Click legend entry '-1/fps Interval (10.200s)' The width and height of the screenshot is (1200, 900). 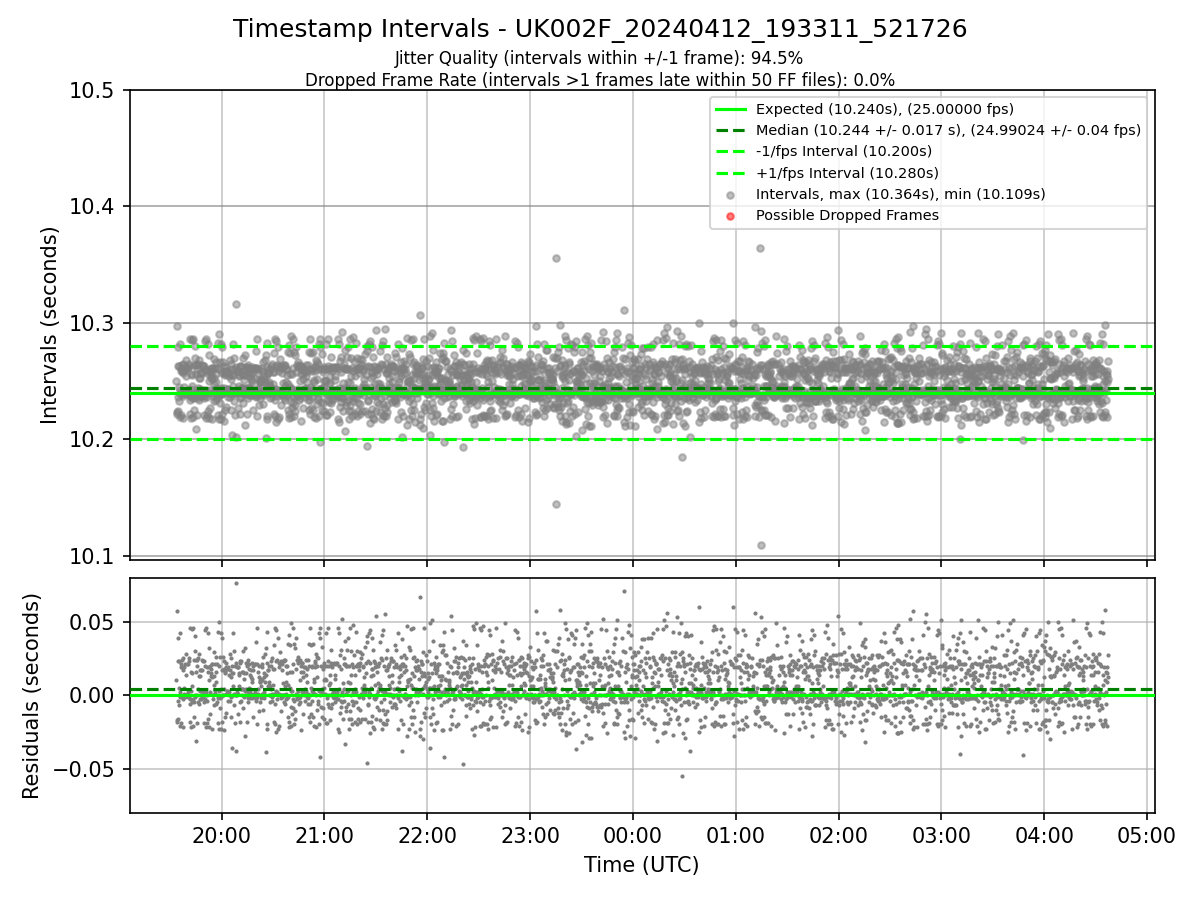click(x=844, y=151)
